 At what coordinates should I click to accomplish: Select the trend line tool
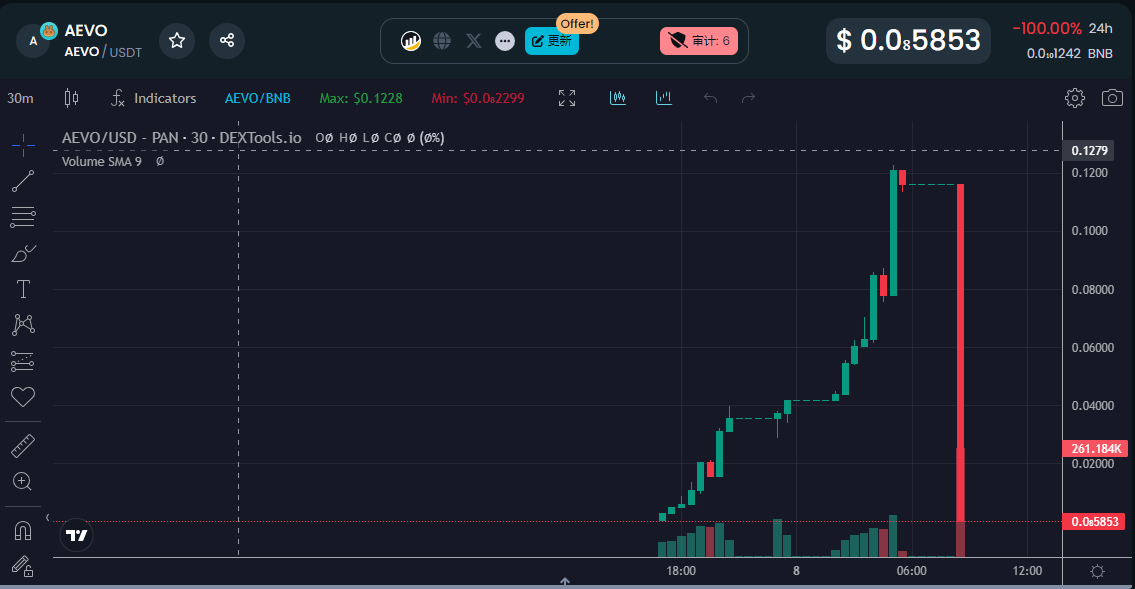click(23, 181)
